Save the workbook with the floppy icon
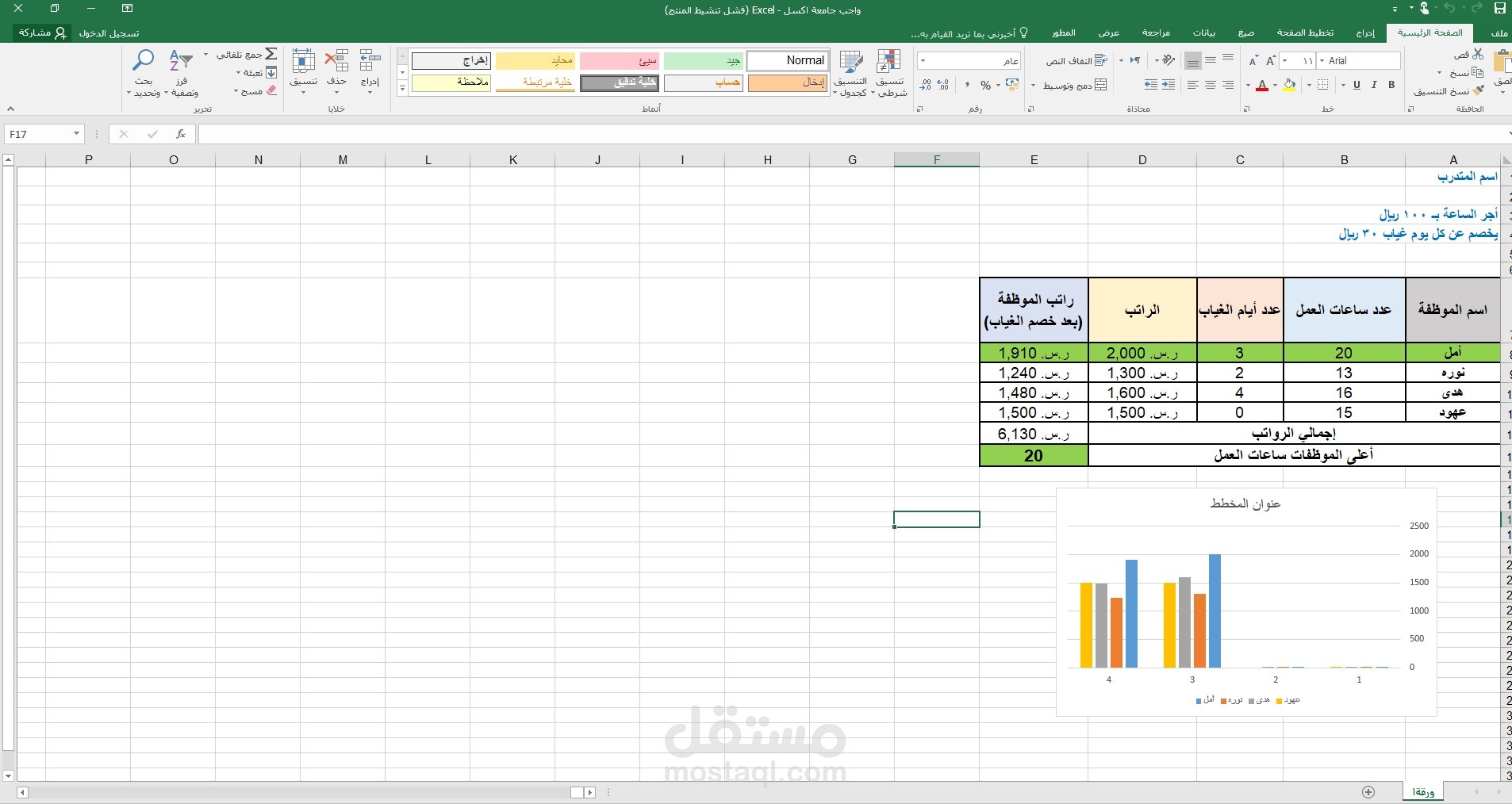 point(1499,9)
